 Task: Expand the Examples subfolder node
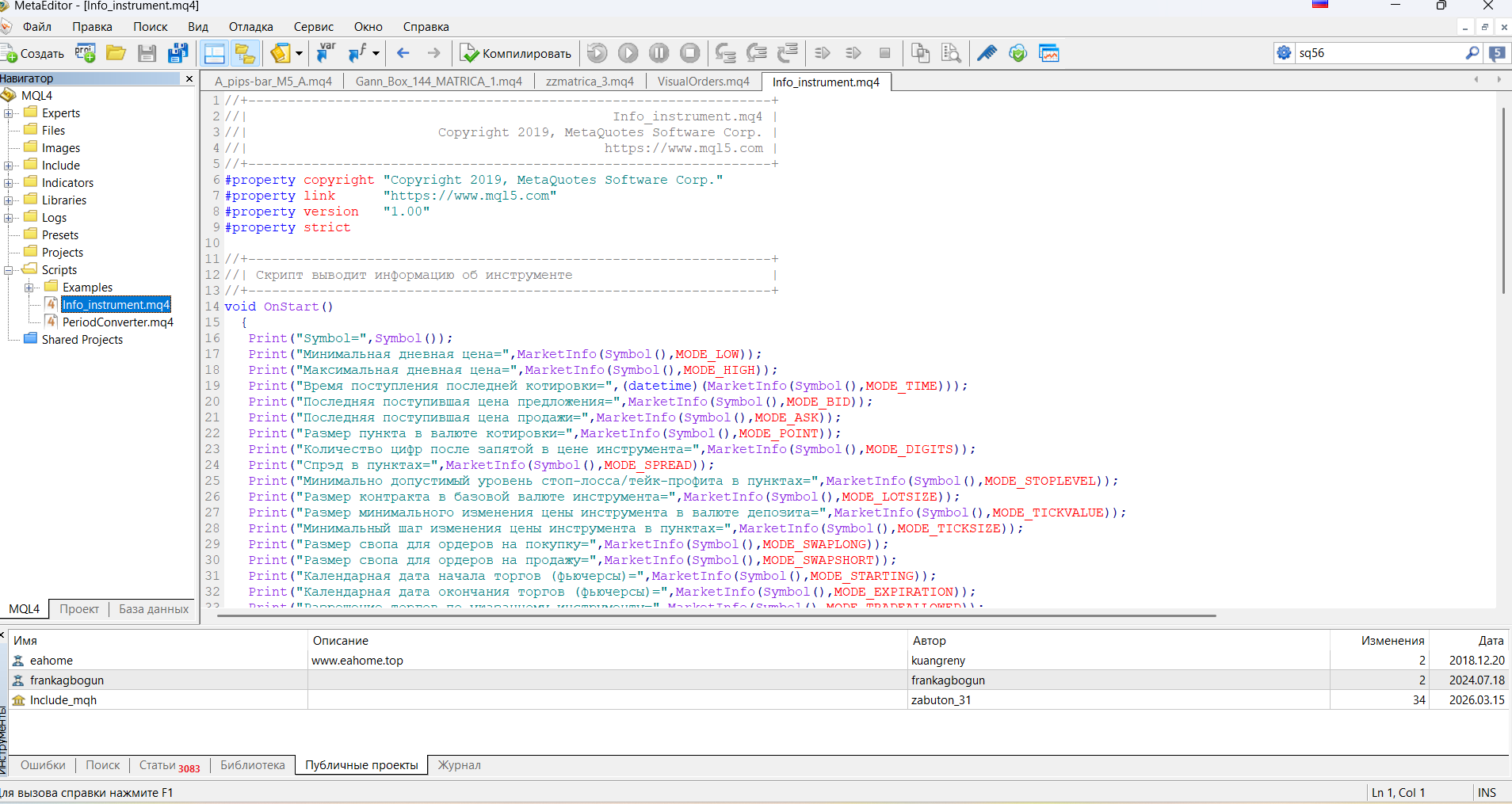[x=29, y=288]
